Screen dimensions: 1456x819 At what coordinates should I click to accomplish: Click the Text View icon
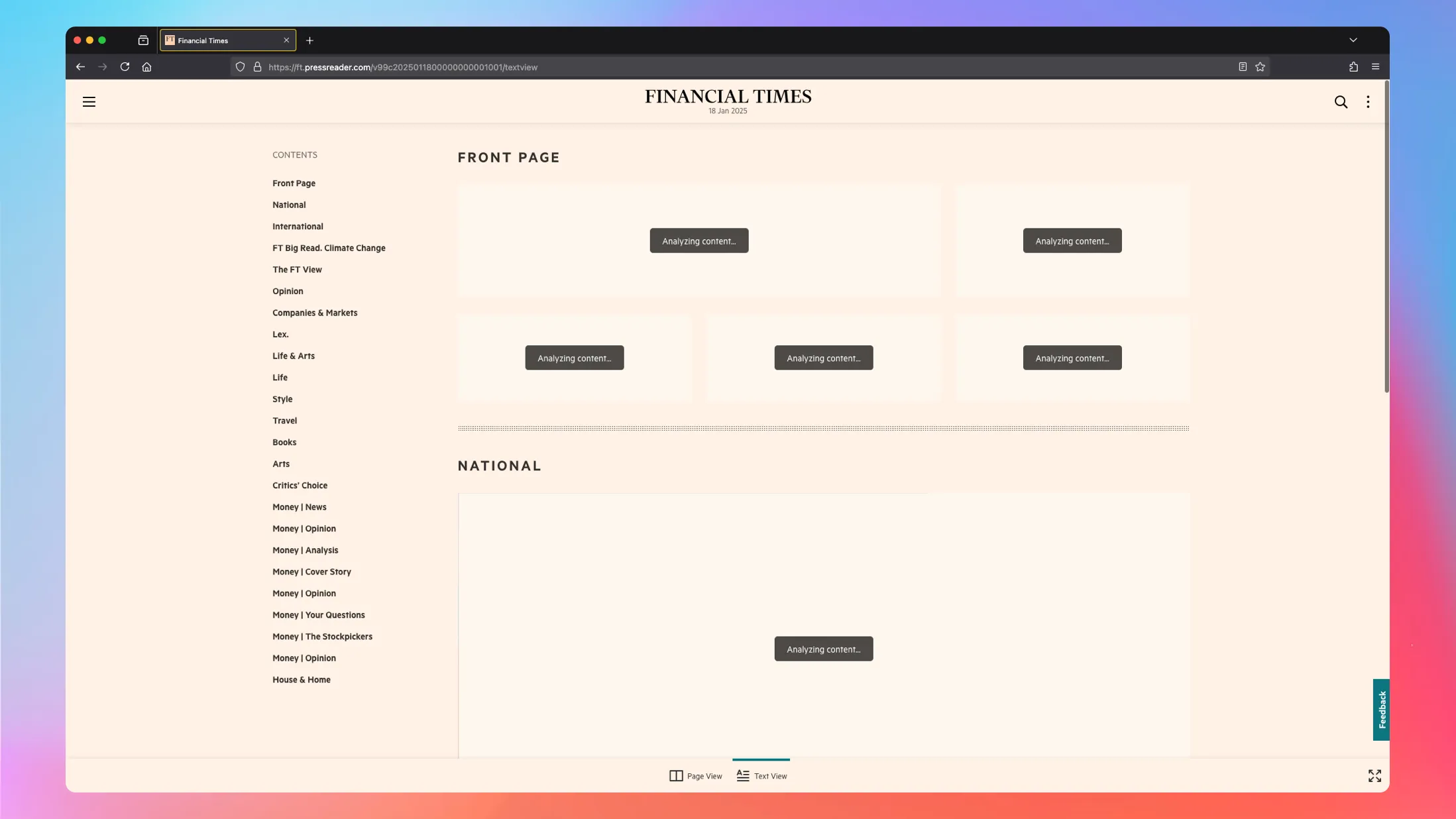pyautogui.click(x=742, y=775)
